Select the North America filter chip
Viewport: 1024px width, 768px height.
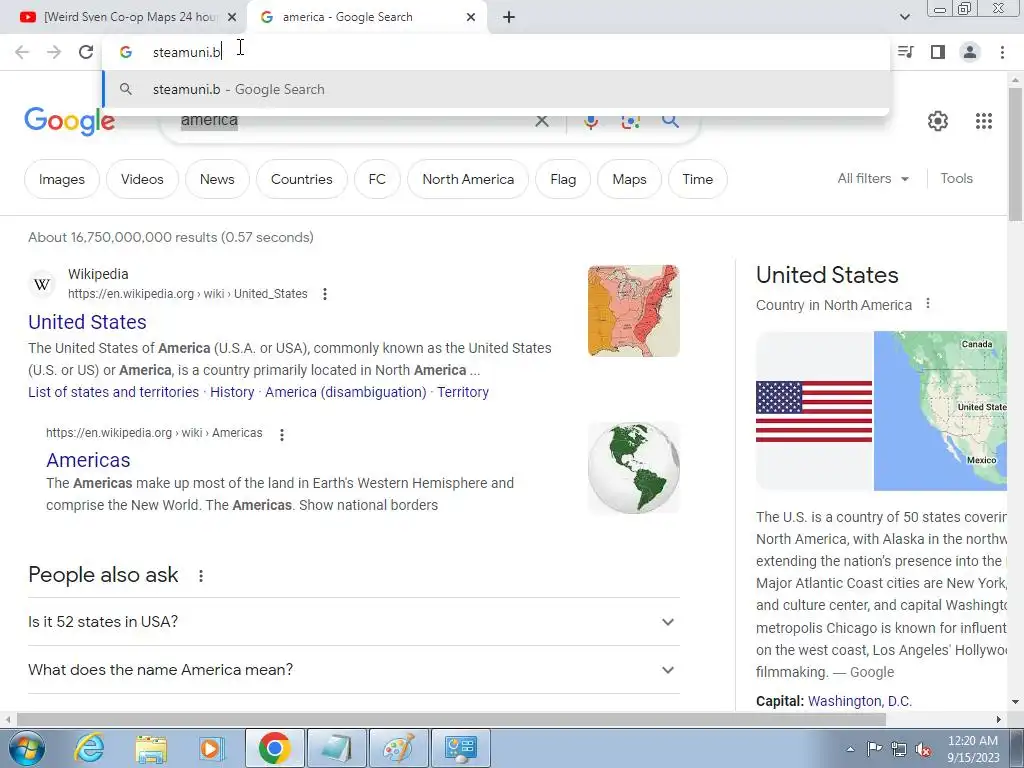tap(468, 179)
